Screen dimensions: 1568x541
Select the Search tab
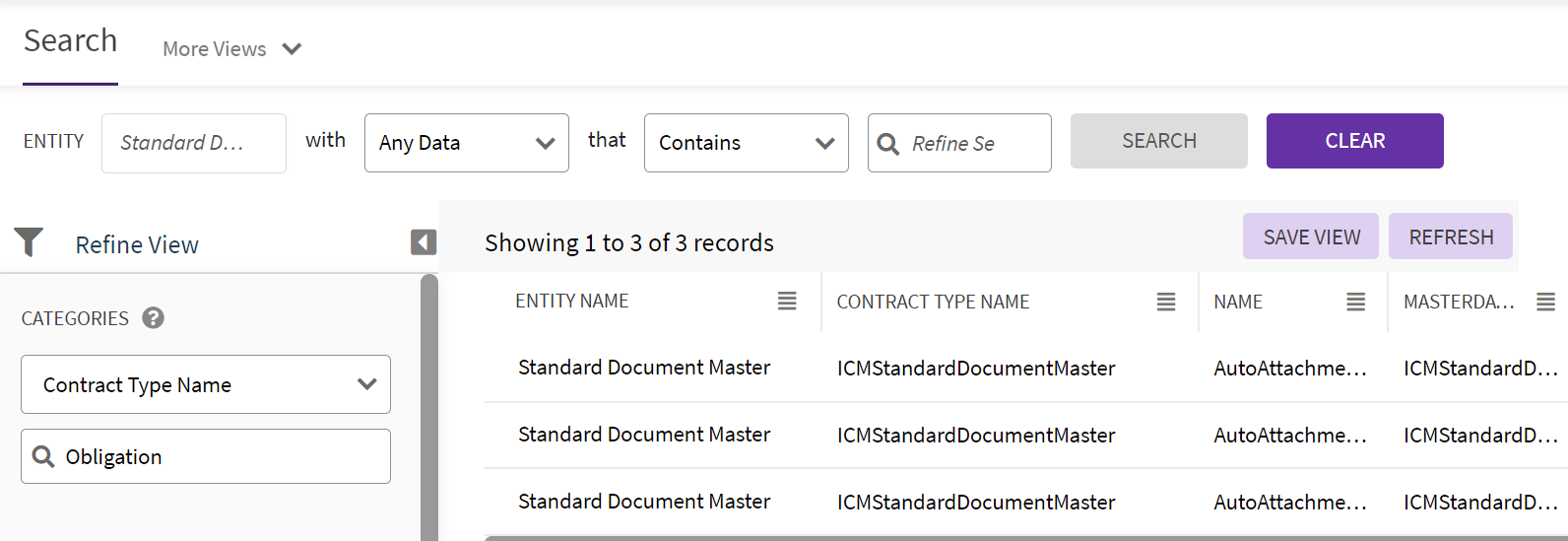pyautogui.click(x=70, y=41)
